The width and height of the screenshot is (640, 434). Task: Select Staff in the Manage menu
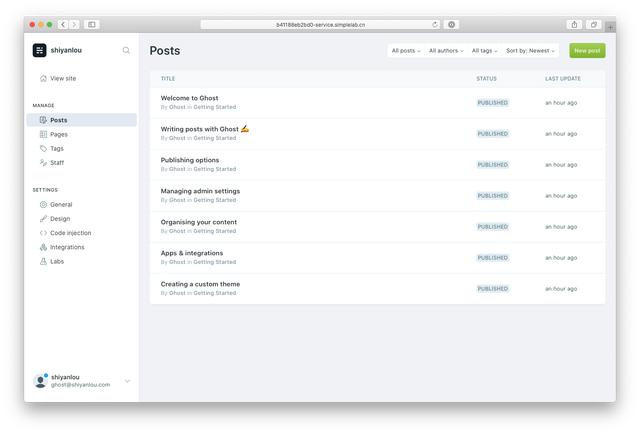coord(57,162)
